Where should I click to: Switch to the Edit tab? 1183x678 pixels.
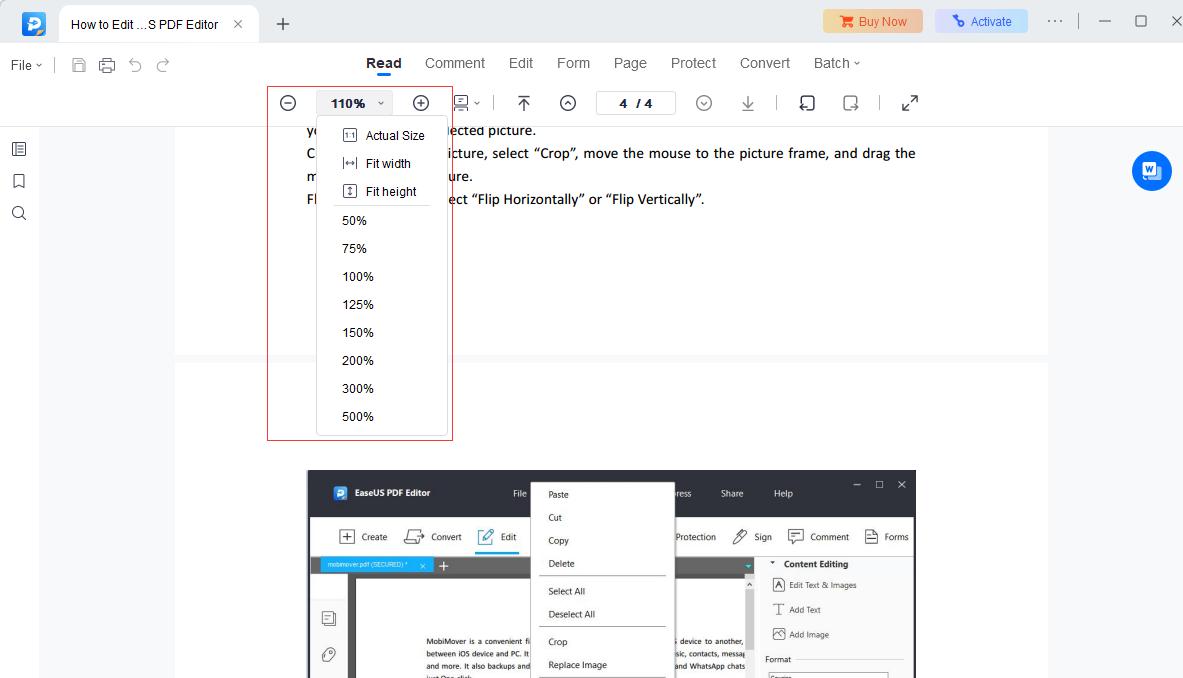[521, 63]
